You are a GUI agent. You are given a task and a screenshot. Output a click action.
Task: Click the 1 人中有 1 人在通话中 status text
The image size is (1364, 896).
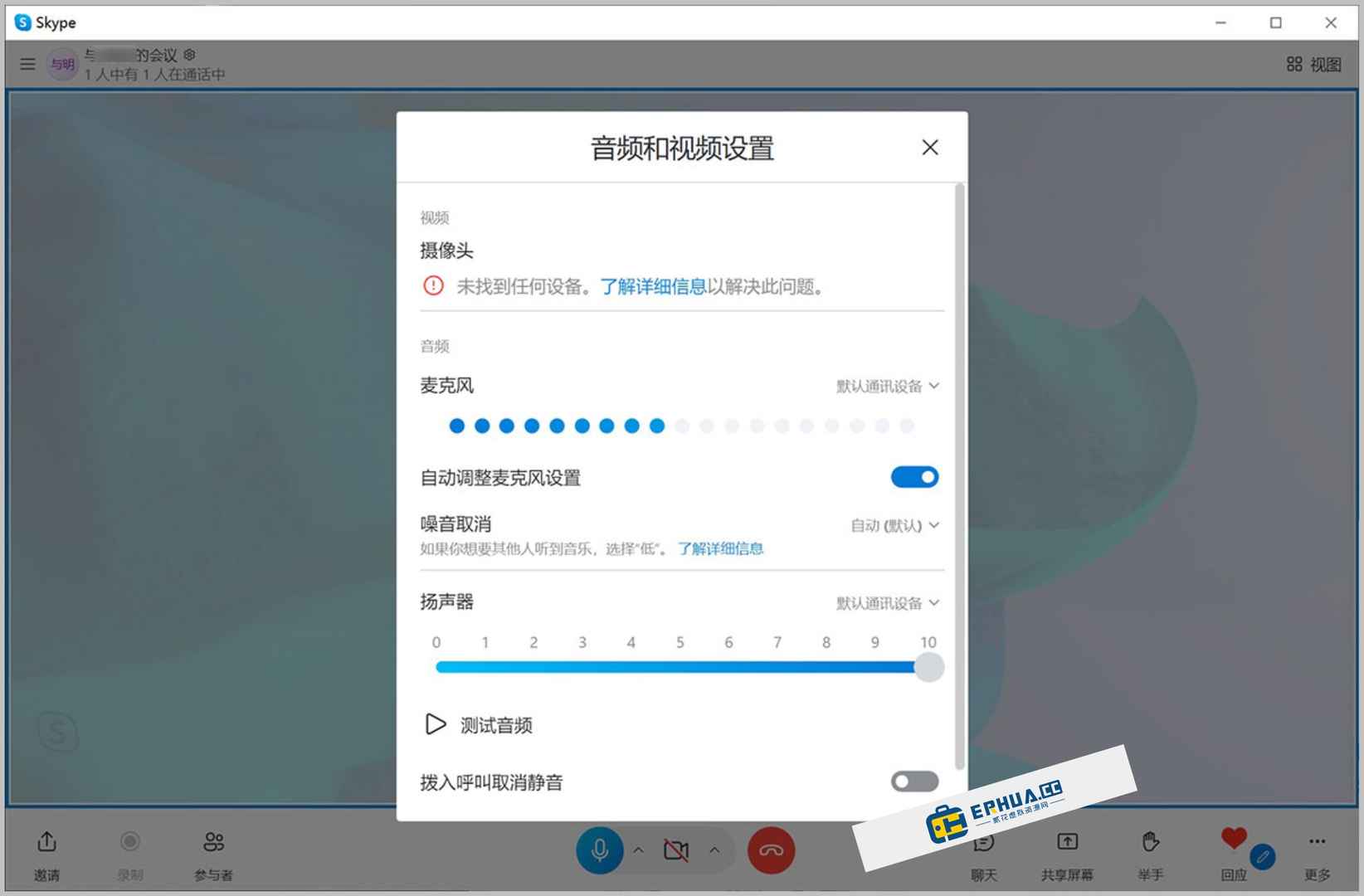coord(154,75)
